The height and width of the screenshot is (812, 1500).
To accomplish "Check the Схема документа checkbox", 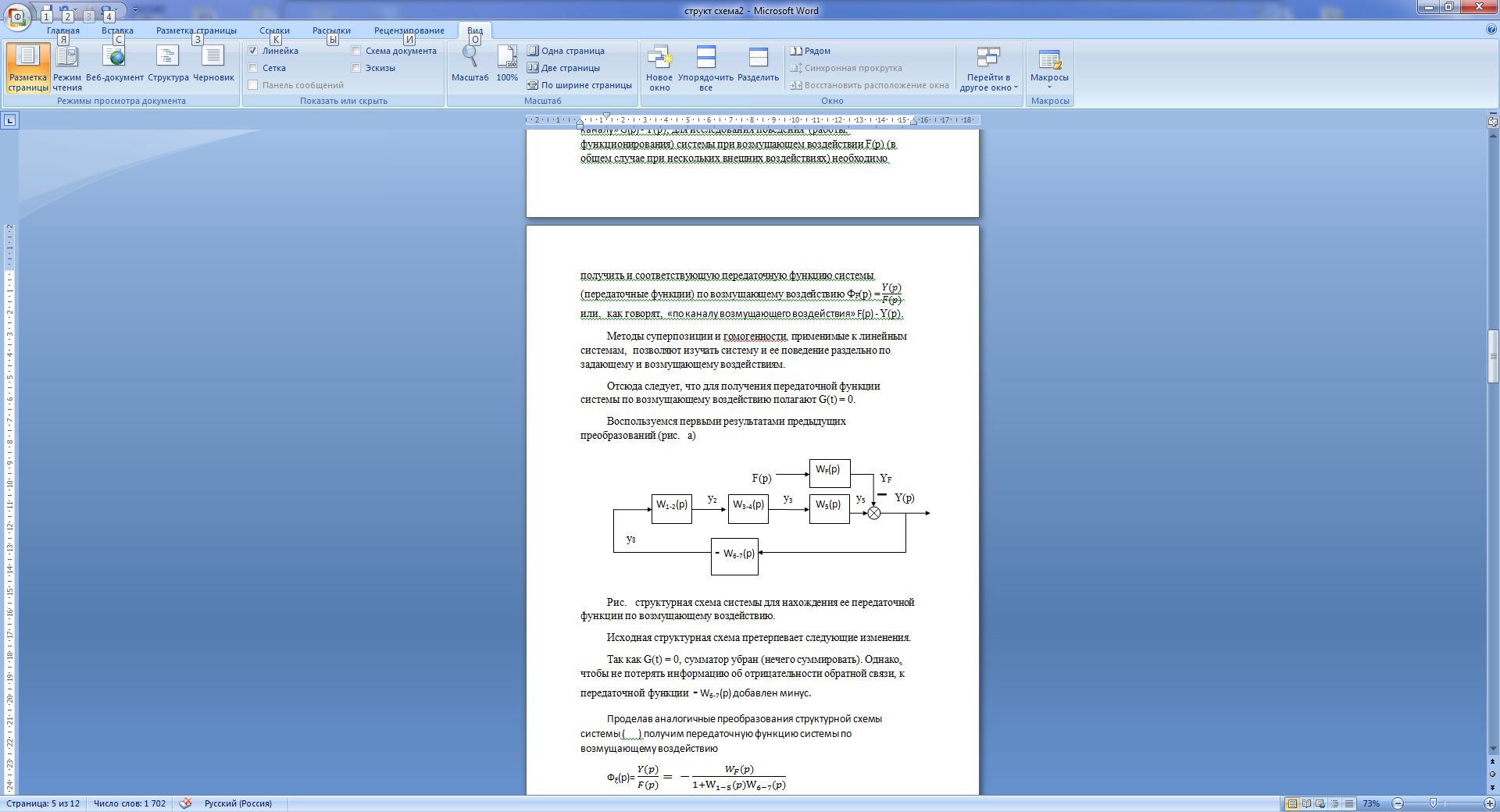I will click(x=356, y=51).
